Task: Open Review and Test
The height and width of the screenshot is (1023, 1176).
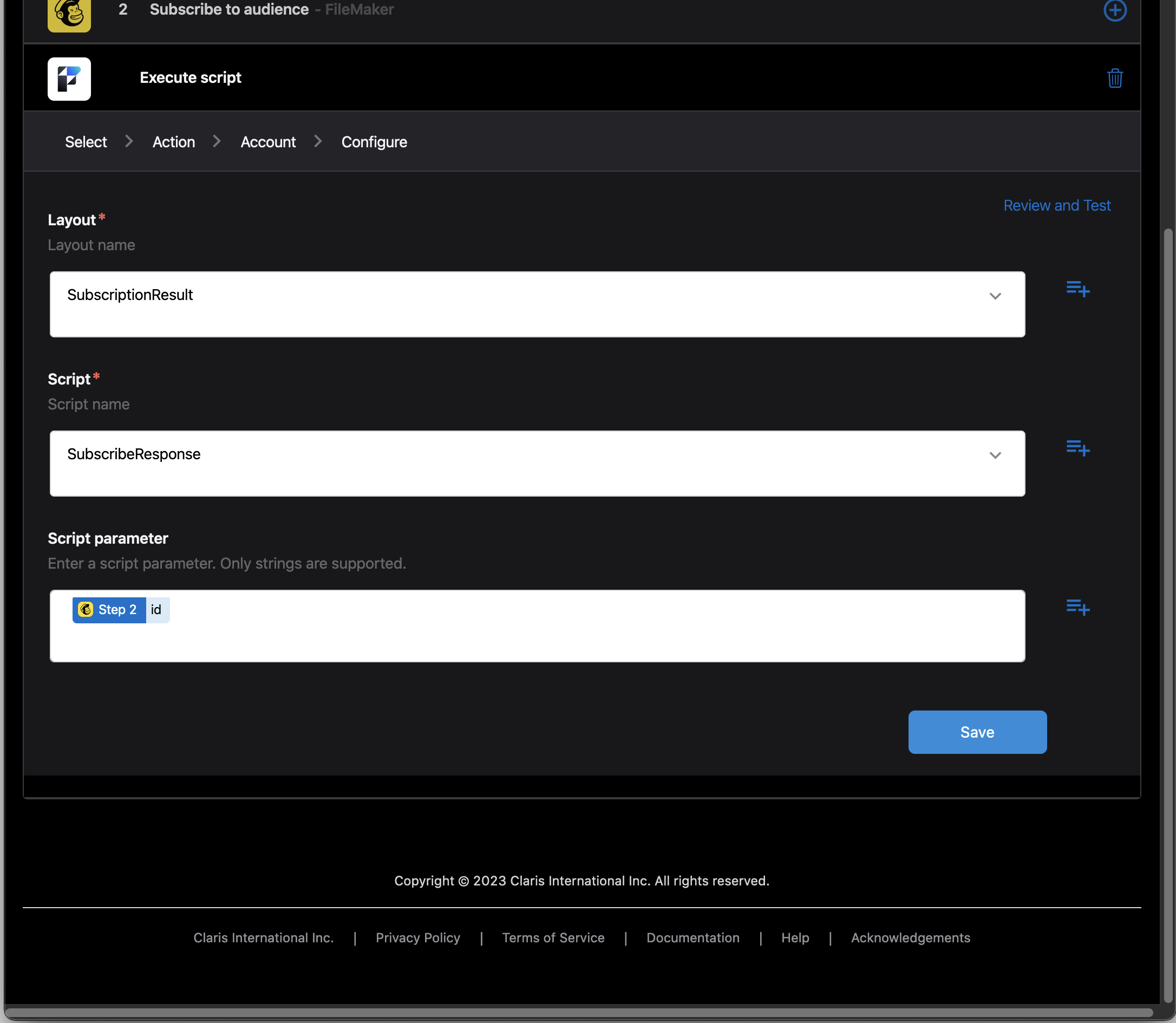Action: click(1057, 205)
